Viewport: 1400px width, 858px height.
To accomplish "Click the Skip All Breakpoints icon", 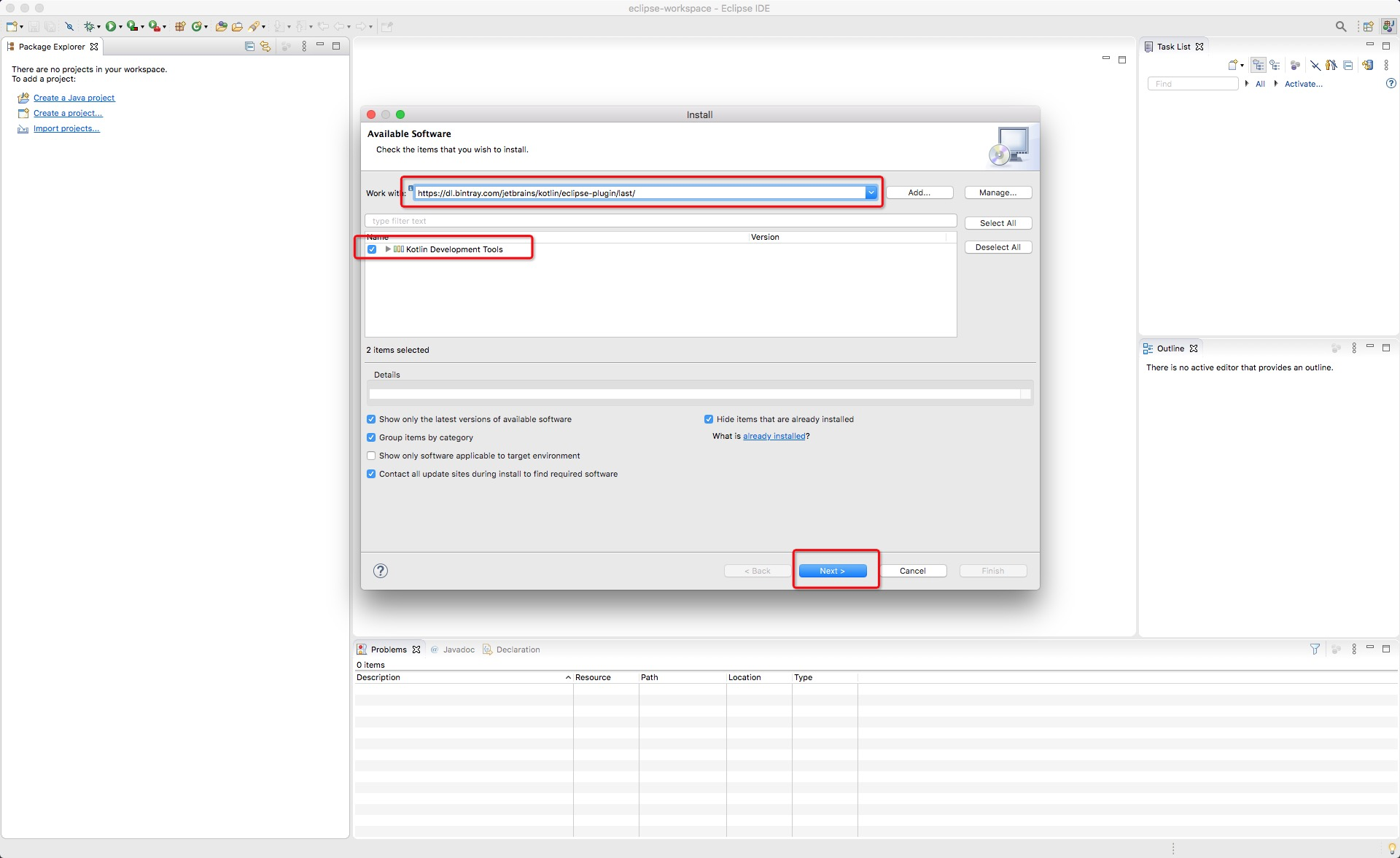I will [x=69, y=27].
